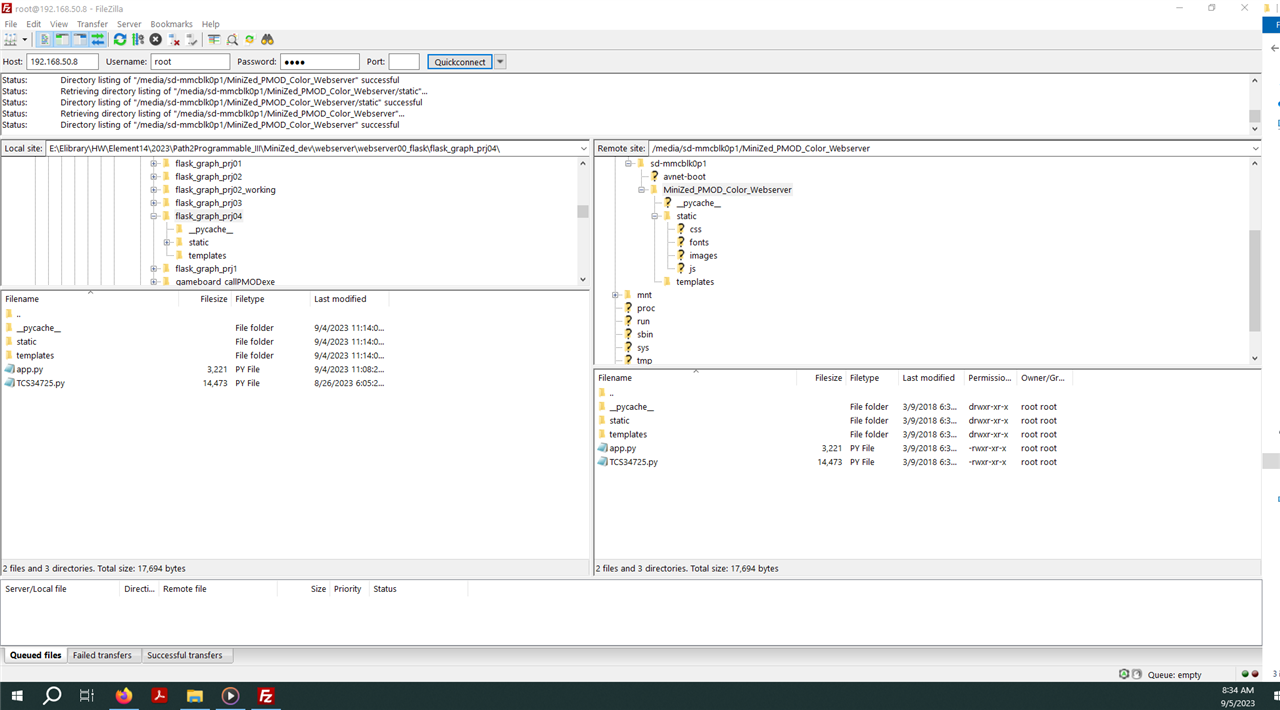Select local app.py file
The image size is (1280, 710).
click(x=29, y=369)
